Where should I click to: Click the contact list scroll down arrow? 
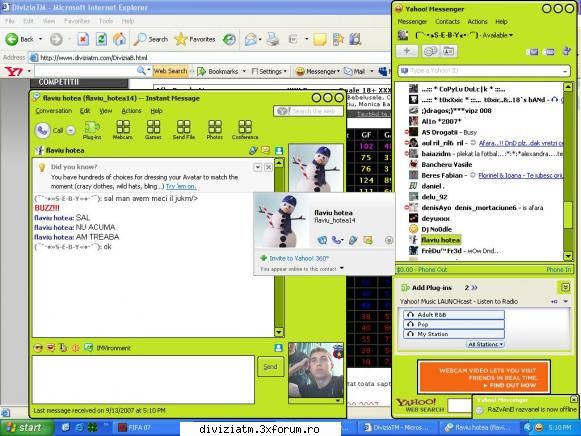[x=568, y=256]
